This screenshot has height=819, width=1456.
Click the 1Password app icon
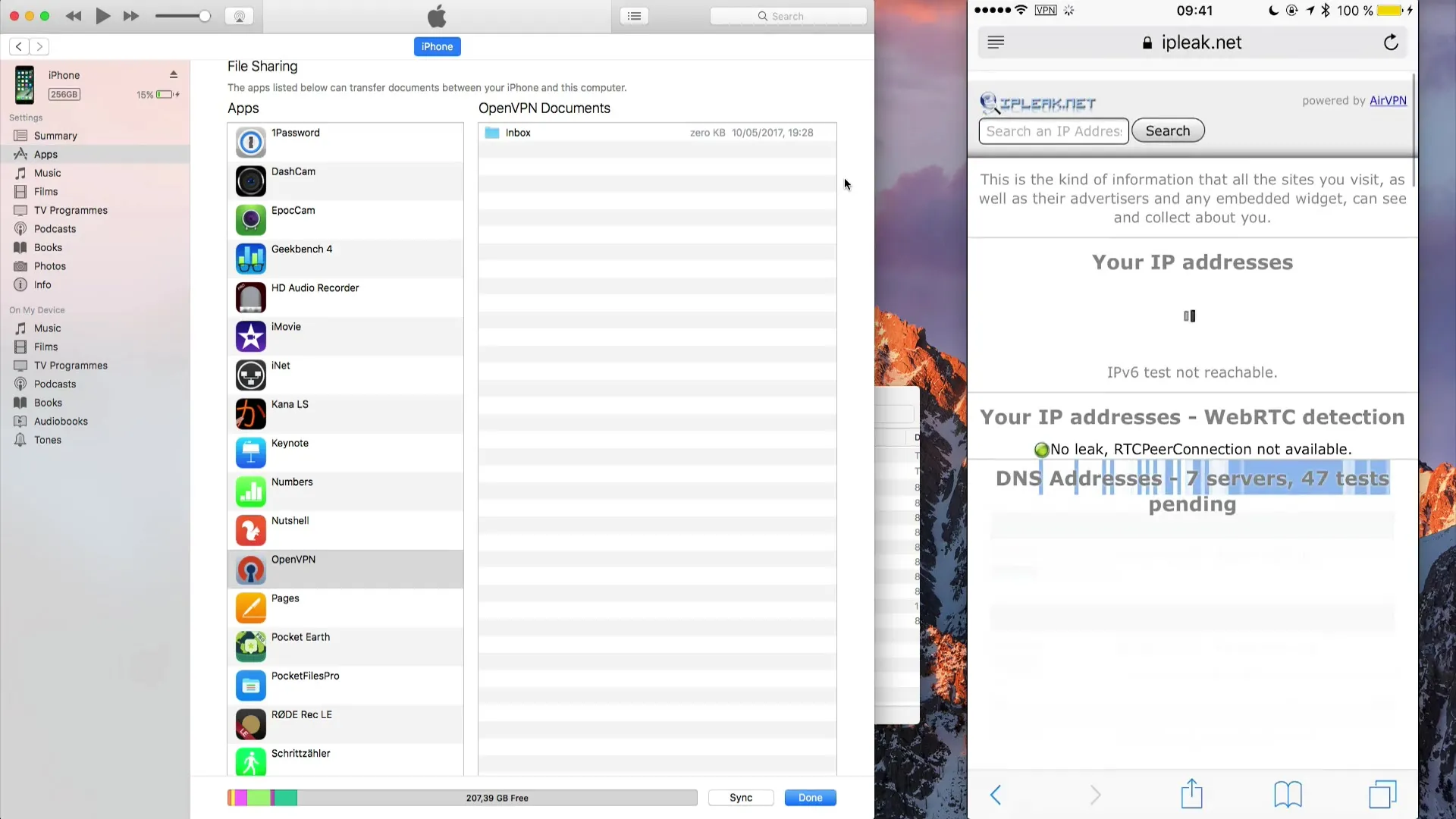[x=250, y=143]
